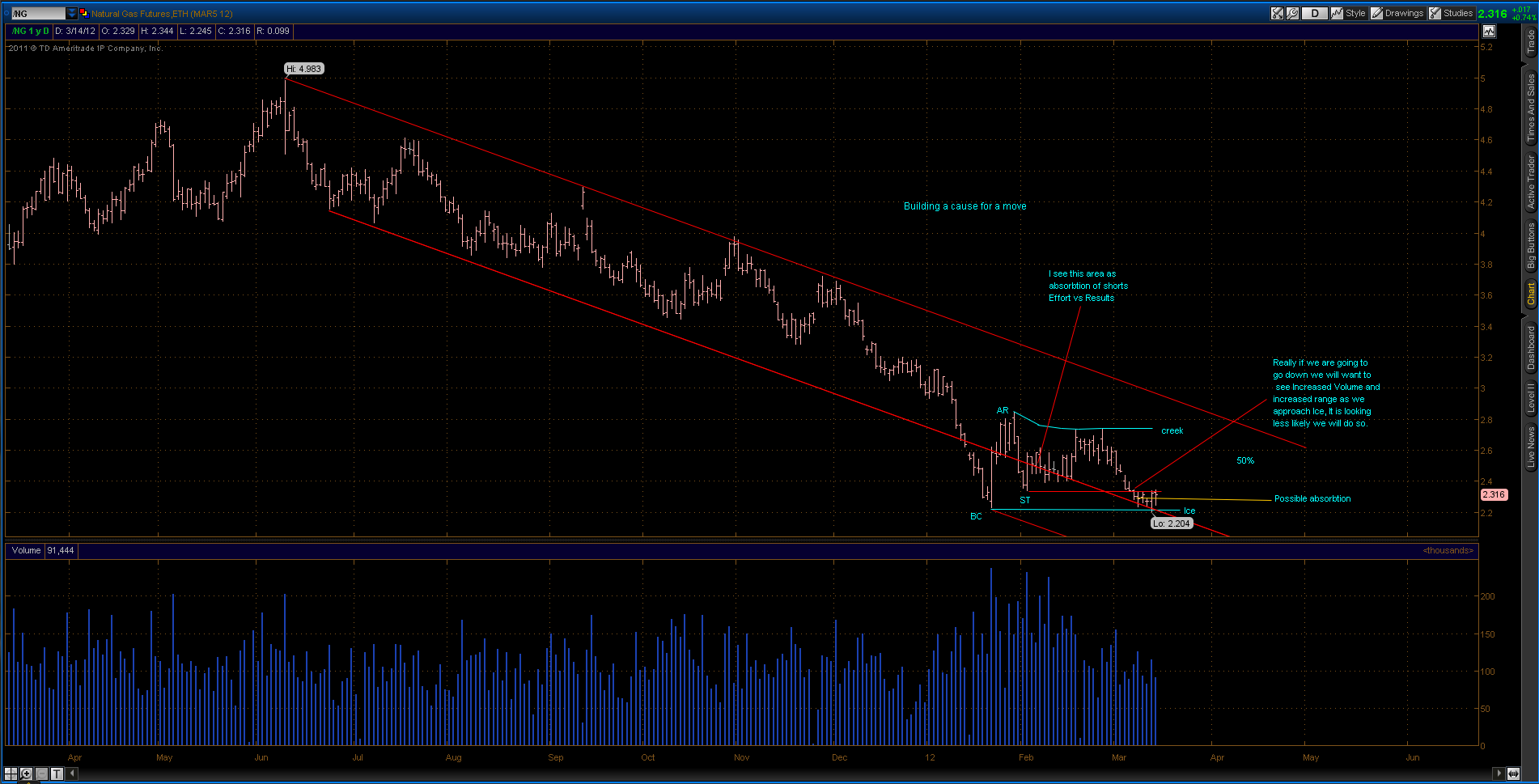Click the H: 2.344 high value
The image size is (1539, 784).
(x=157, y=31)
